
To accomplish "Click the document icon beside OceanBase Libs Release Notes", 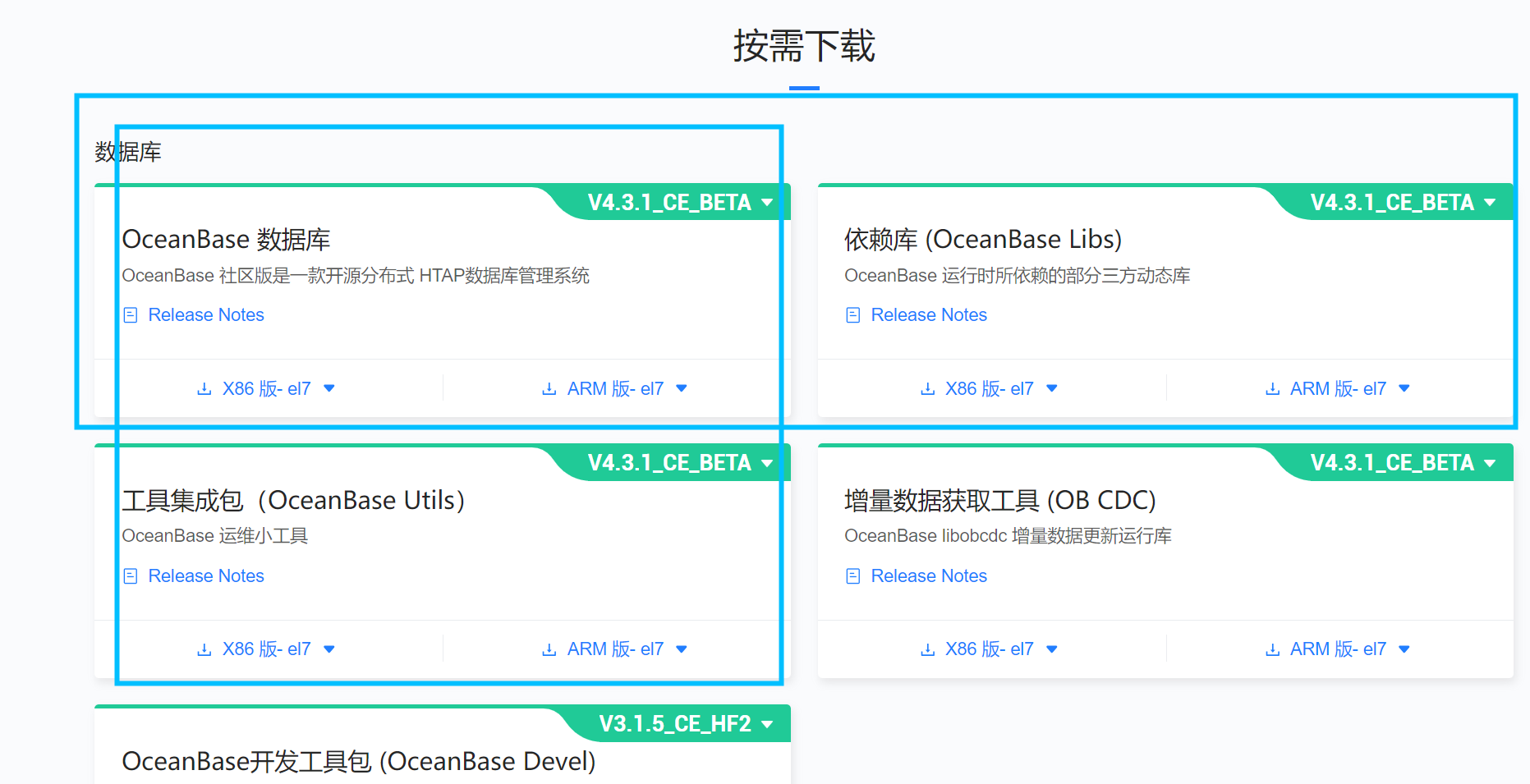I will click(x=853, y=315).
